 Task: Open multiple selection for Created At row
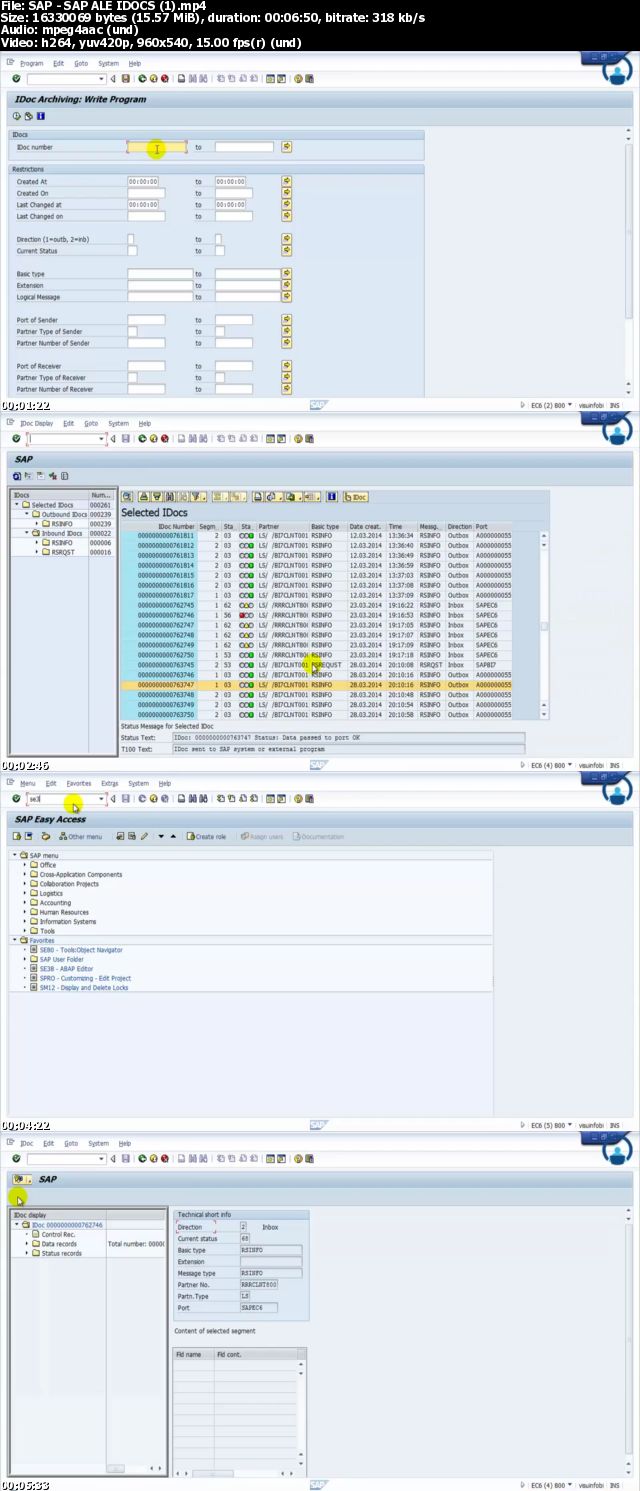(x=286, y=181)
